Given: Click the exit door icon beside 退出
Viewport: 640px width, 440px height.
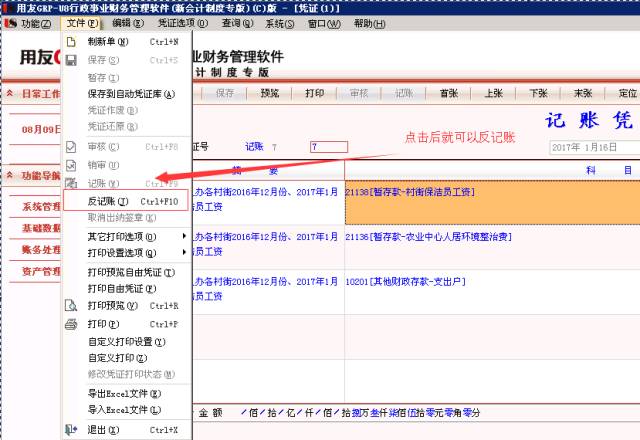Looking at the screenshot, I should 70,429.
